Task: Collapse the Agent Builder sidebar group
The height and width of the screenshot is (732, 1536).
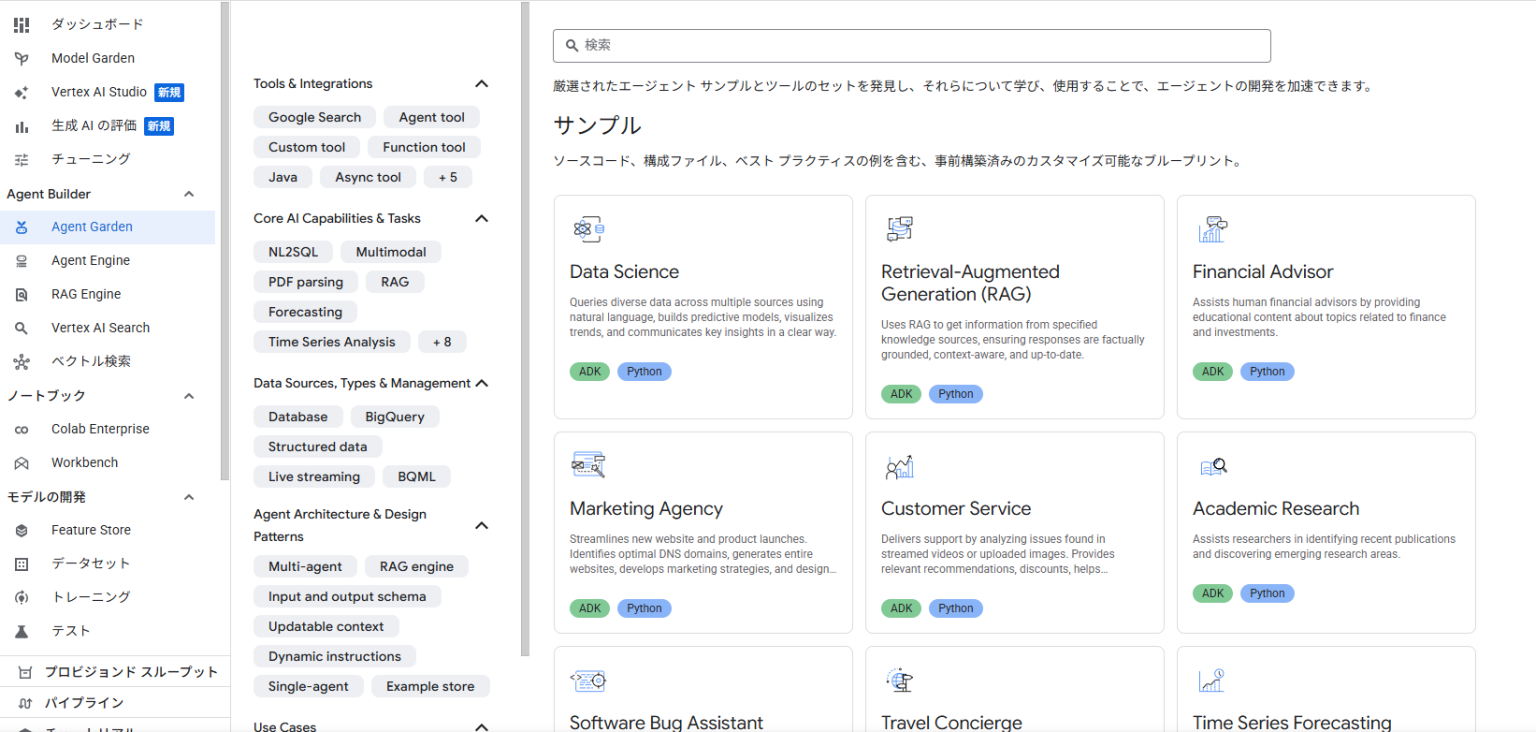Action: click(189, 194)
